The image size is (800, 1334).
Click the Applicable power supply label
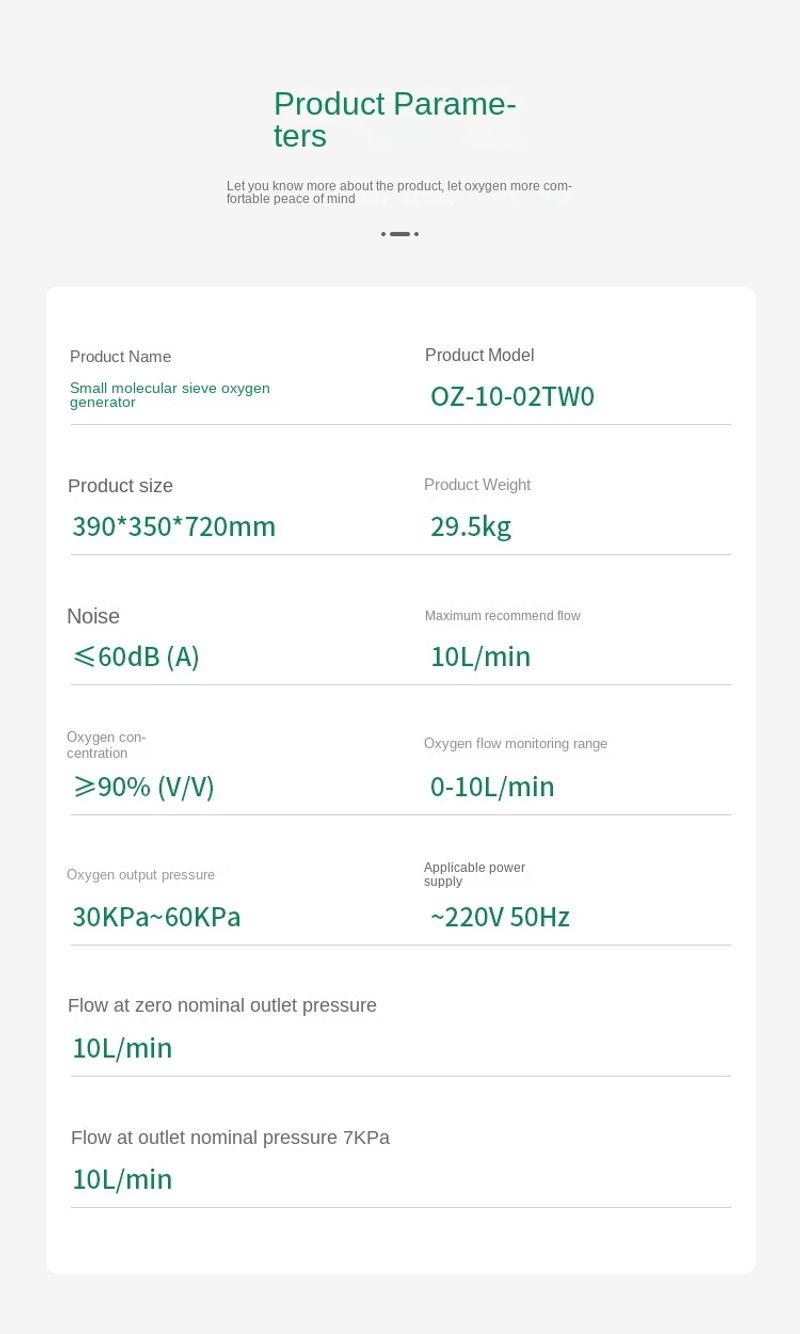(x=474, y=874)
